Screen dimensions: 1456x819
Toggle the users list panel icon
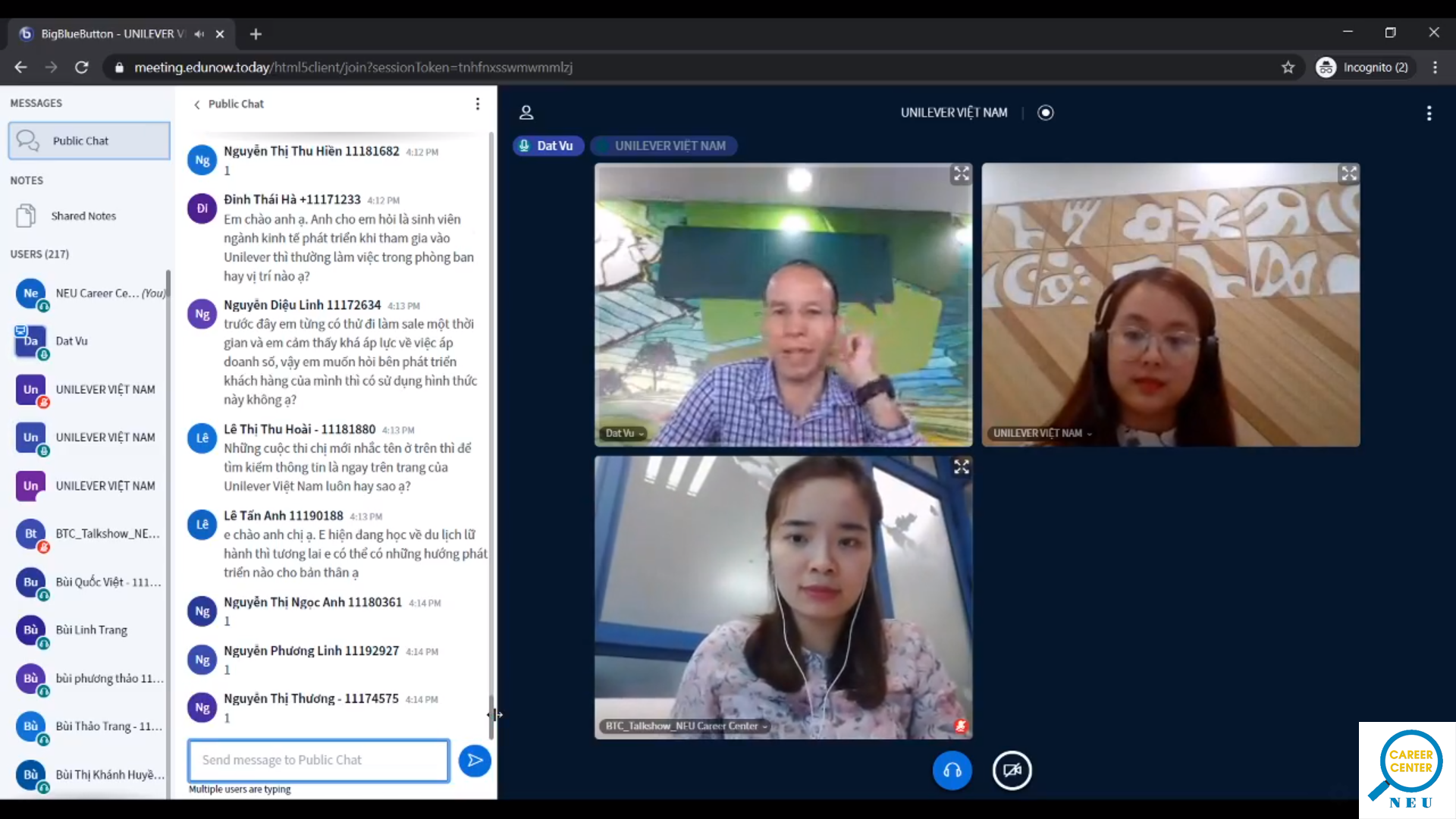(x=526, y=113)
